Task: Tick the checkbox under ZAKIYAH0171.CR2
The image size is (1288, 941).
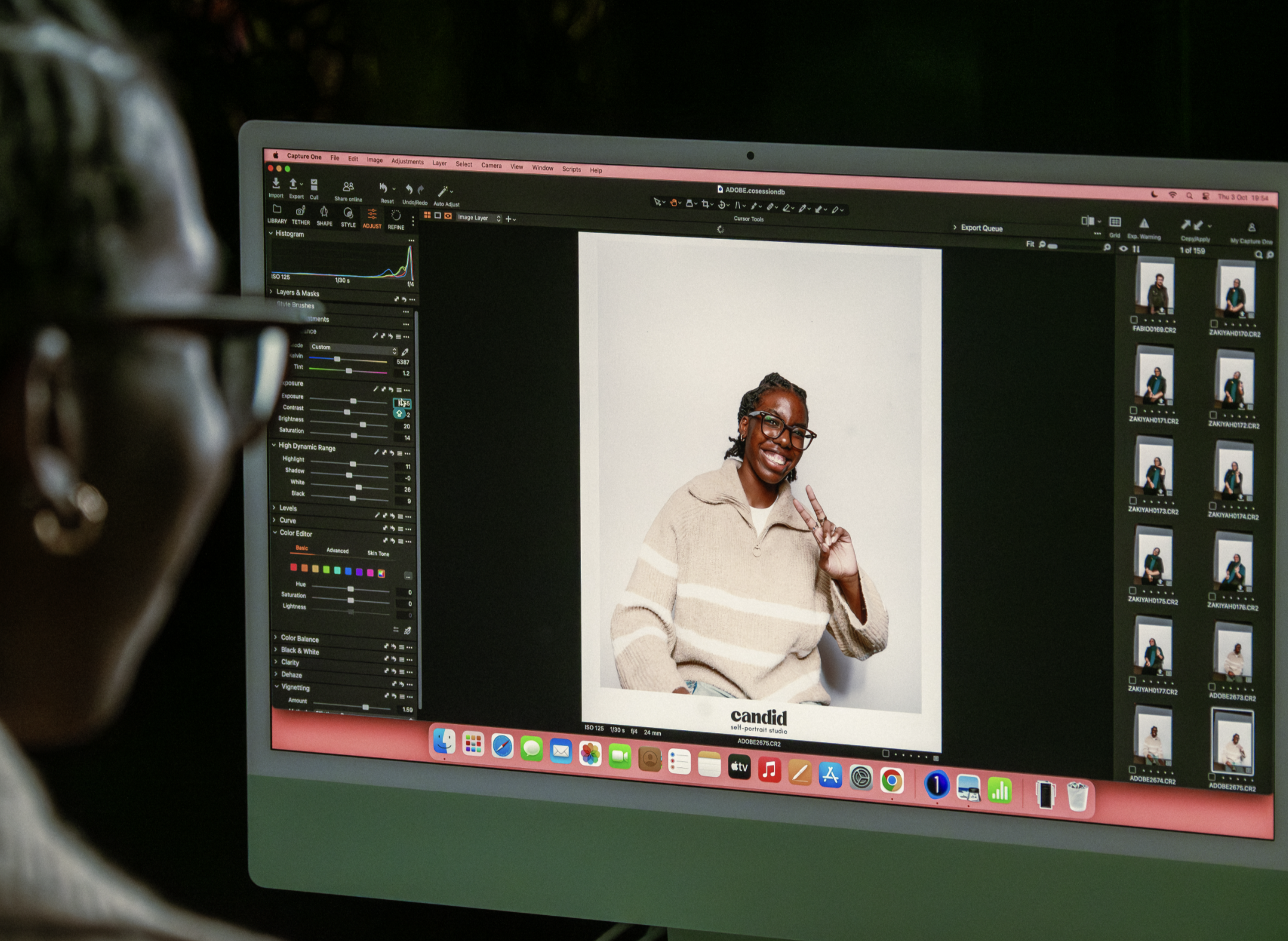Action: click(x=1133, y=411)
